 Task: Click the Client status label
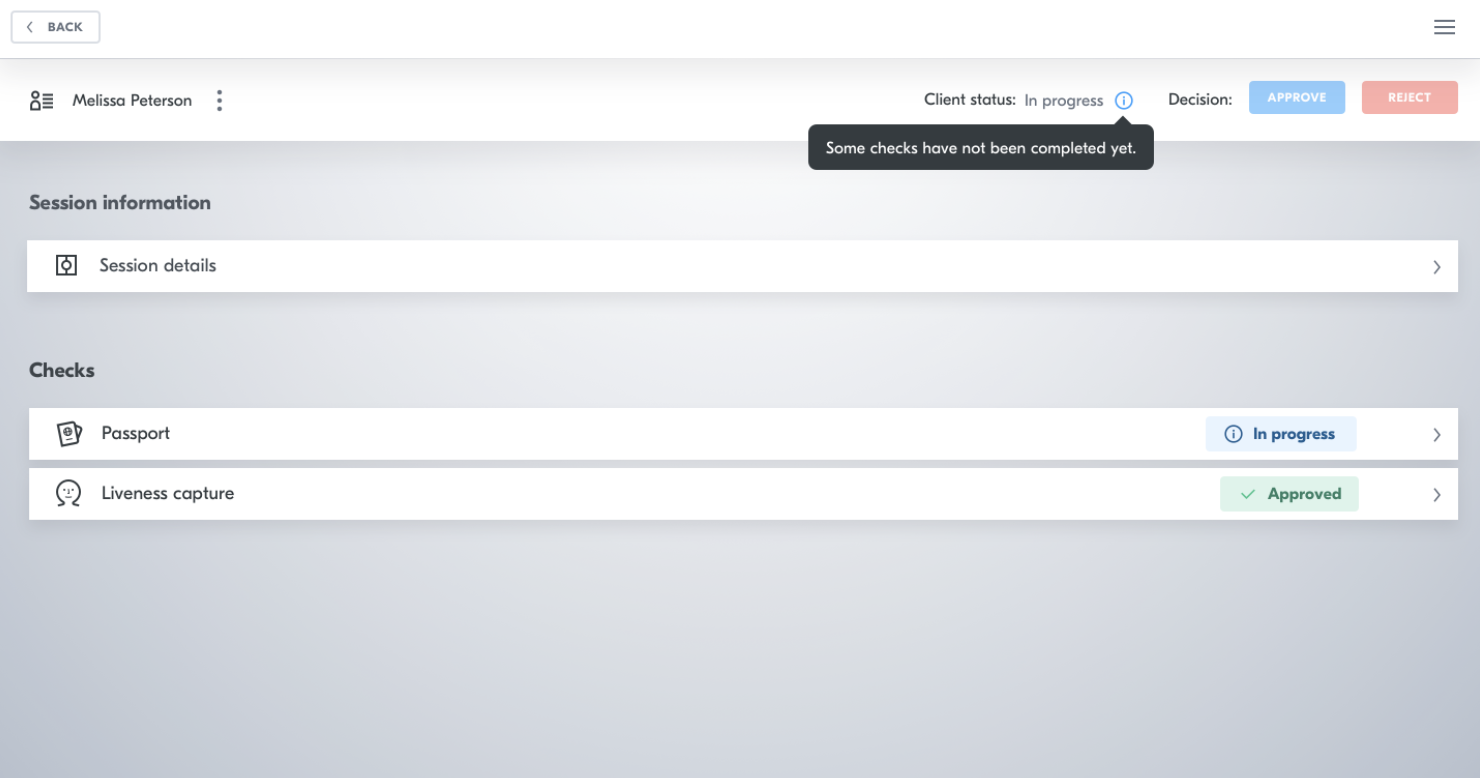pyautogui.click(x=970, y=100)
